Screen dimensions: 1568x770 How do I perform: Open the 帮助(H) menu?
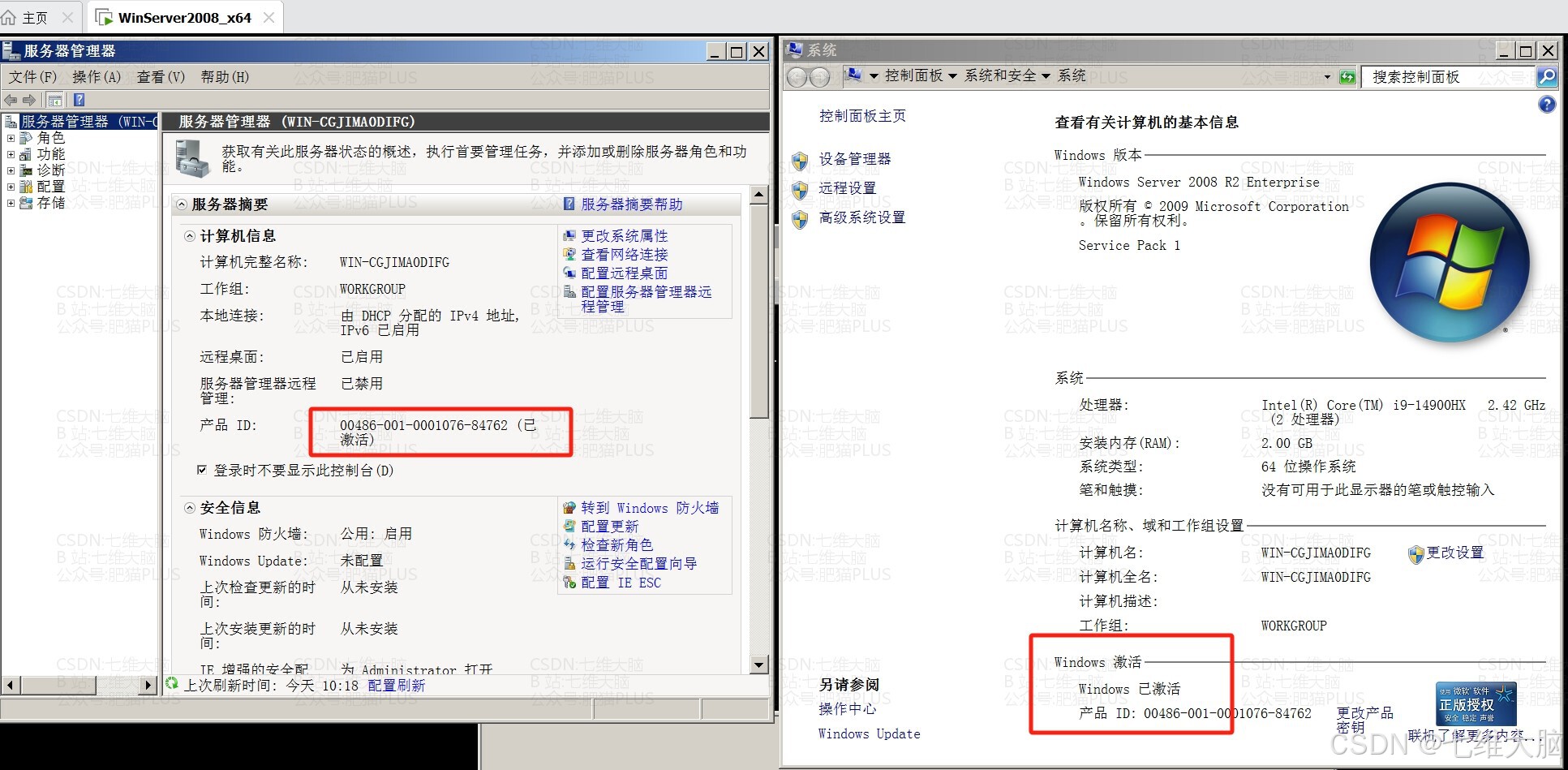[225, 77]
